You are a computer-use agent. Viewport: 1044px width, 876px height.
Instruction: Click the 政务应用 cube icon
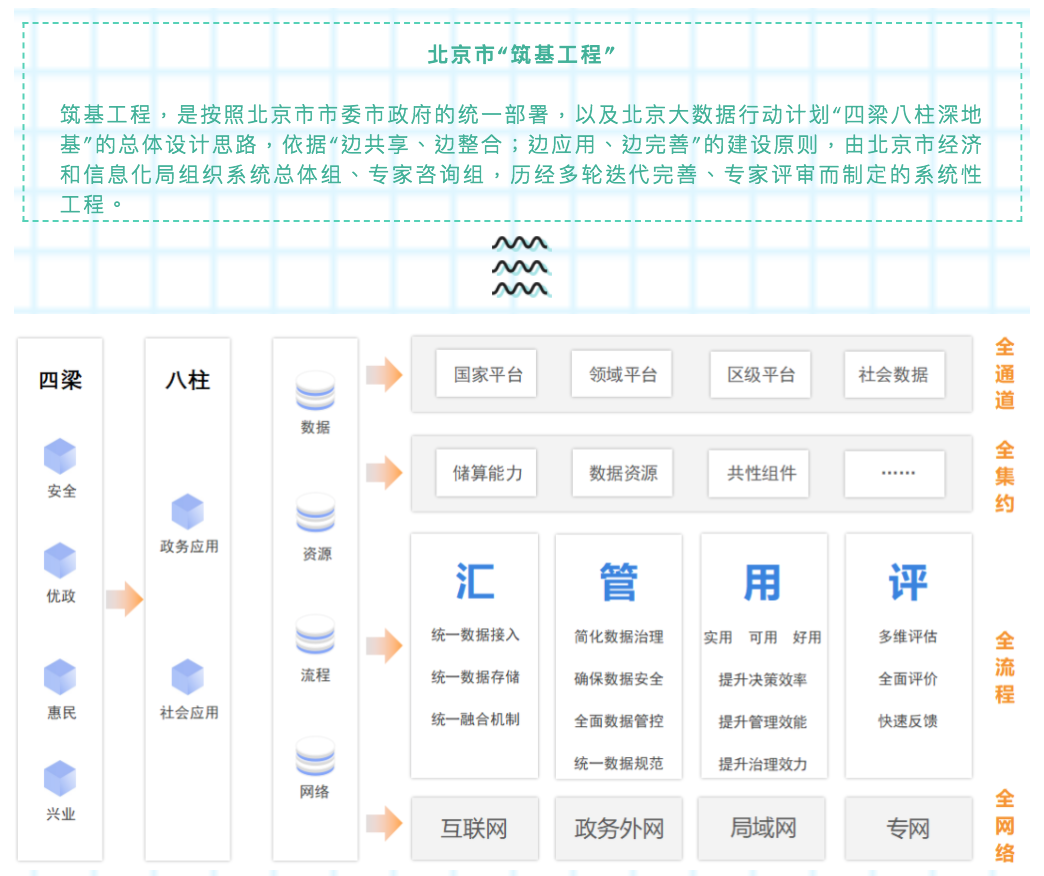pyautogui.click(x=186, y=511)
